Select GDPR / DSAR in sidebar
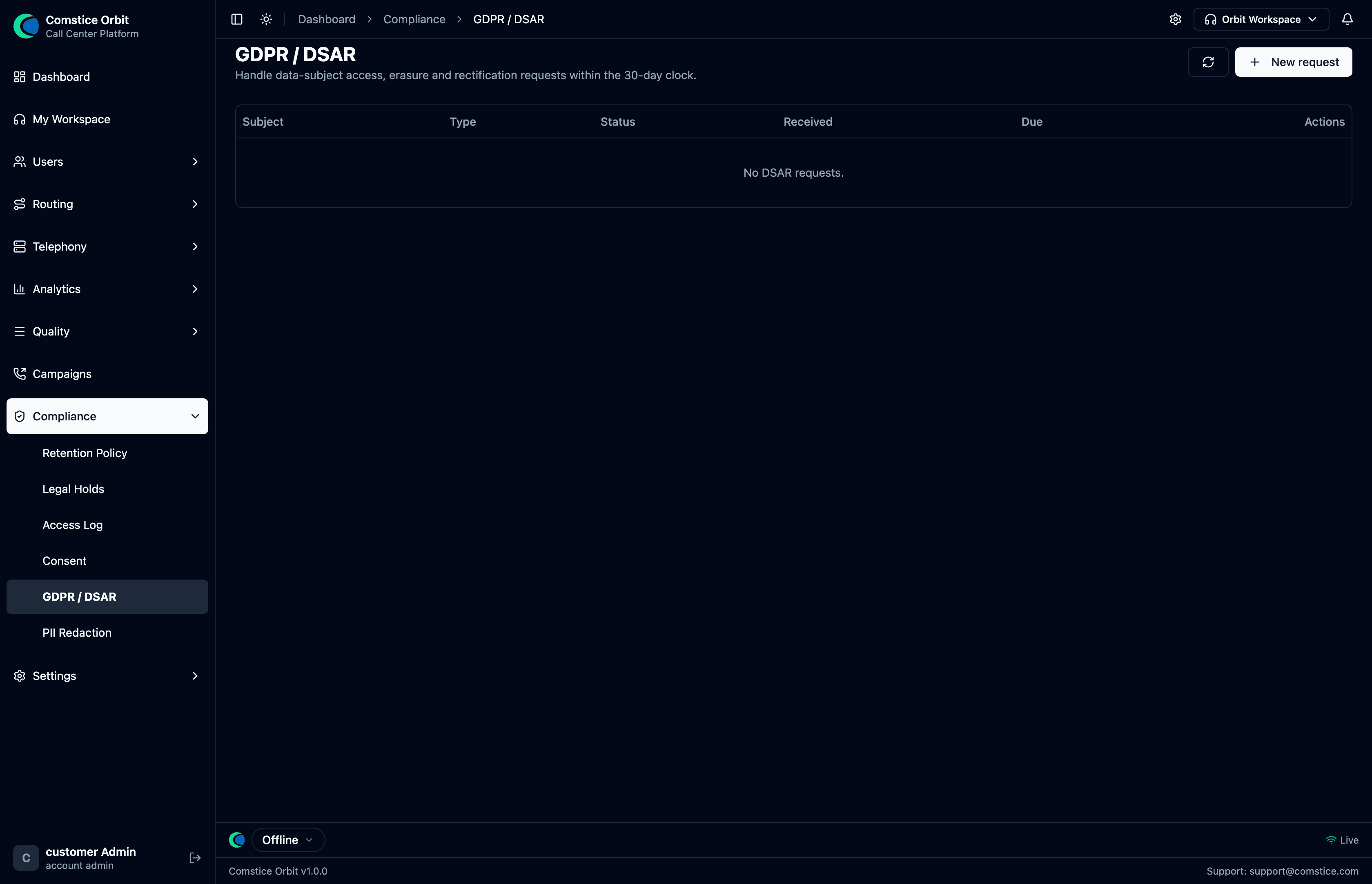Image resolution: width=1372 pixels, height=884 pixels. tap(107, 597)
